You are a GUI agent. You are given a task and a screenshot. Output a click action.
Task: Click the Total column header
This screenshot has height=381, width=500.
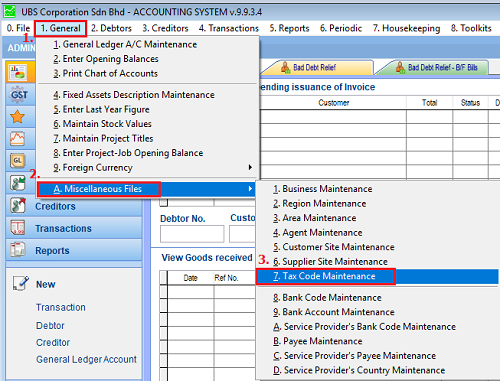(429, 103)
